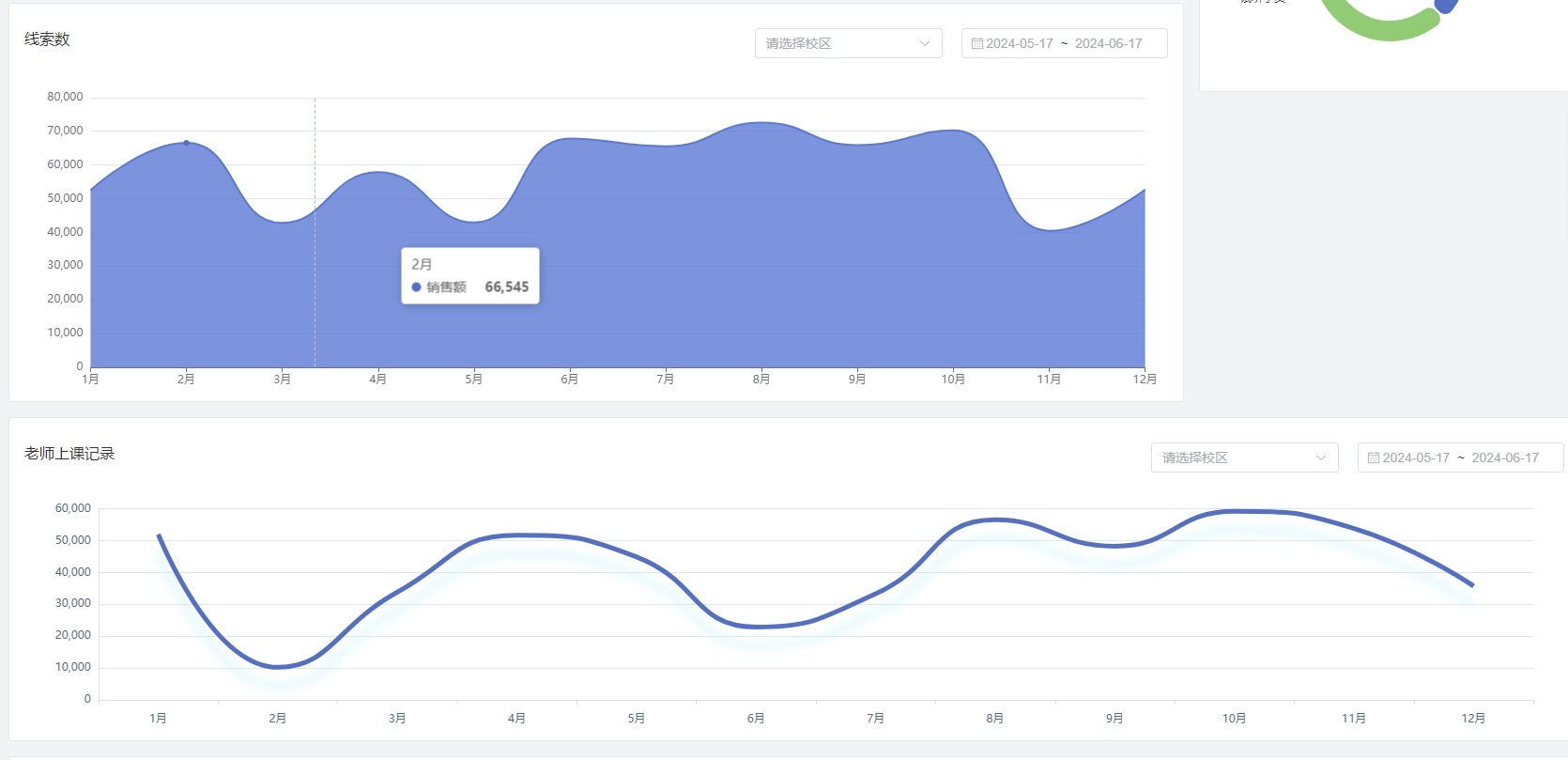This screenshot has height=760, width=1568.
Task: Click the 10月 axis label on the 老师上课记录 chart
Action: [x=1234, y=719]
